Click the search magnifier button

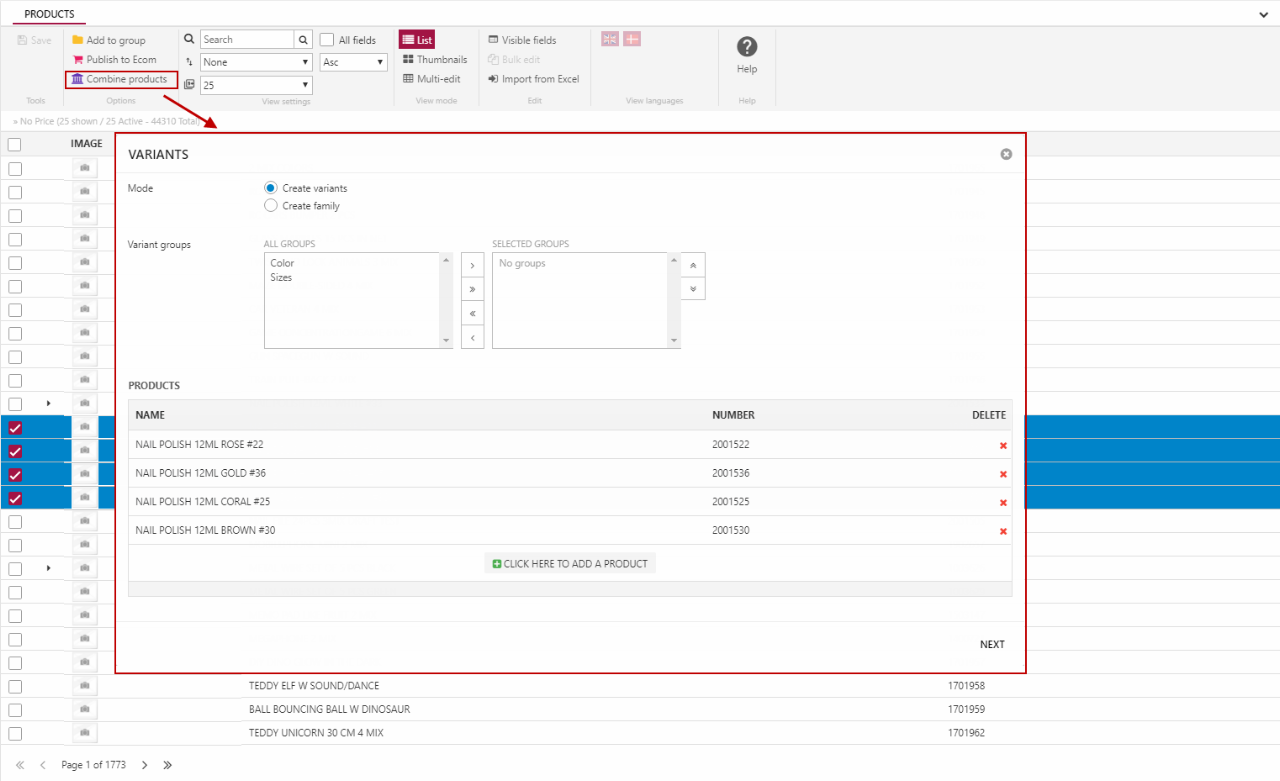point(303,40)
